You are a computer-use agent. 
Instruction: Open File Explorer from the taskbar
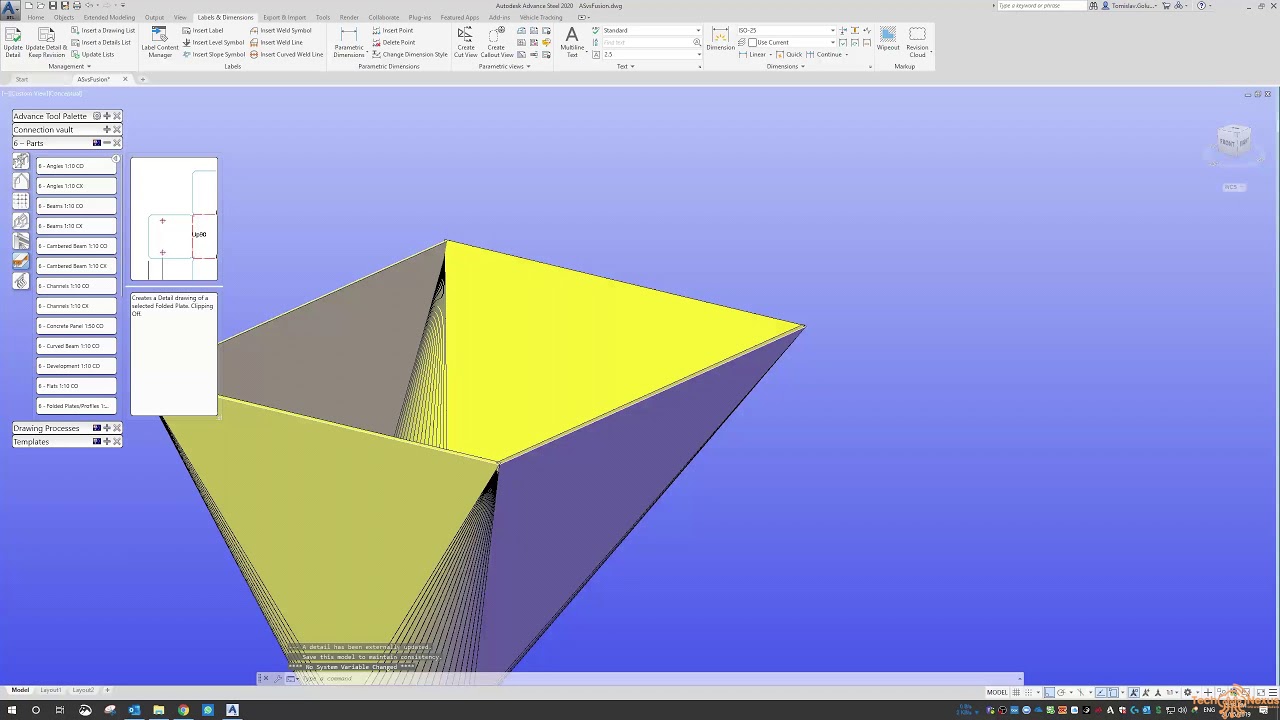tap(158, 710)
